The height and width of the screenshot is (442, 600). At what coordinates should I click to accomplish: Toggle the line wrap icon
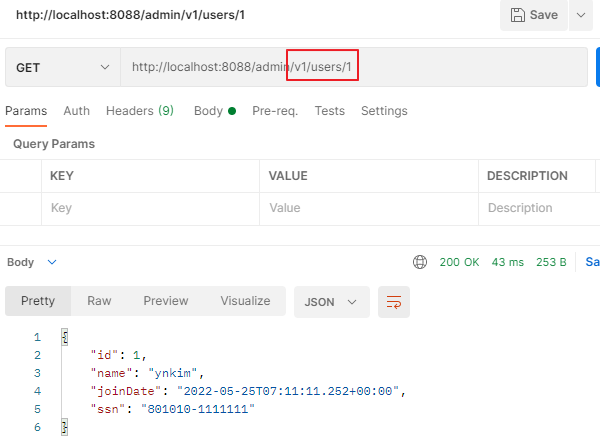394,302
